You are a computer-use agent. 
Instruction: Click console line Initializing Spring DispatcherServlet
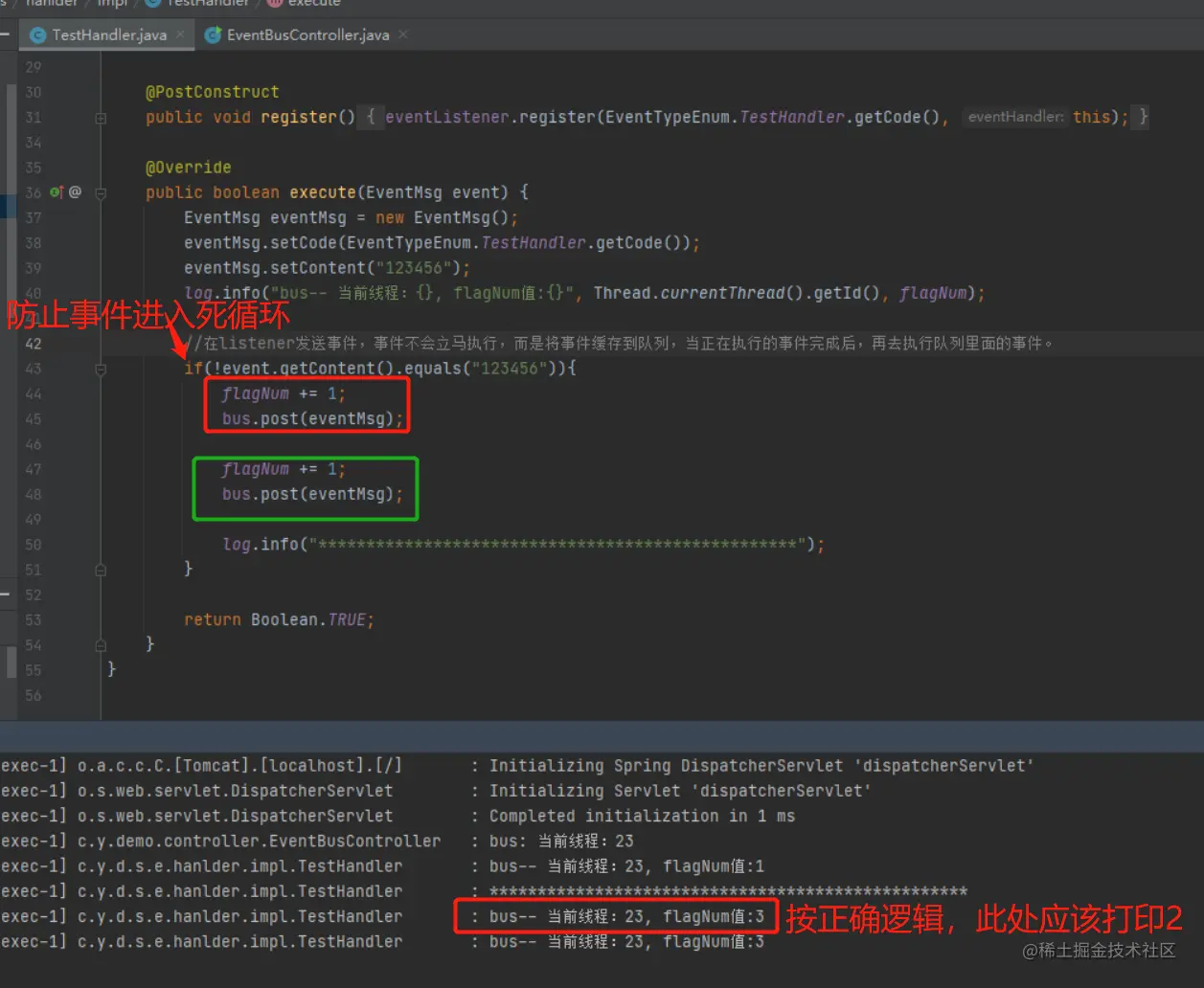coord(761,766)
